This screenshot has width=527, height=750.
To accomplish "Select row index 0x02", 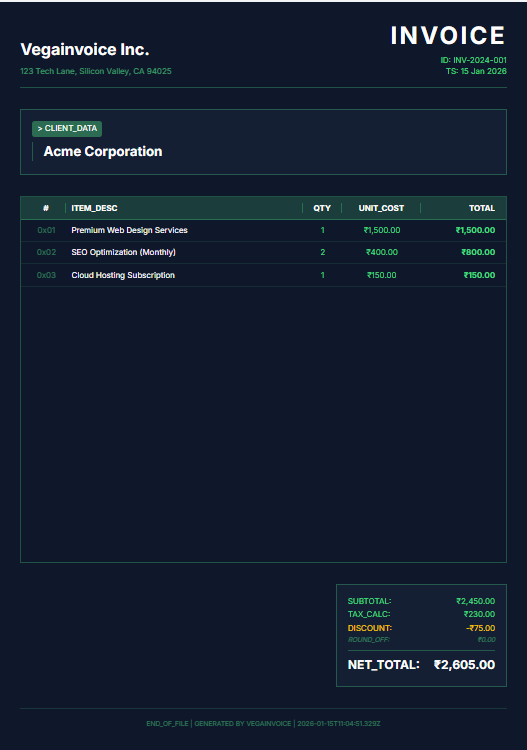I will click(x=46, y=252).
